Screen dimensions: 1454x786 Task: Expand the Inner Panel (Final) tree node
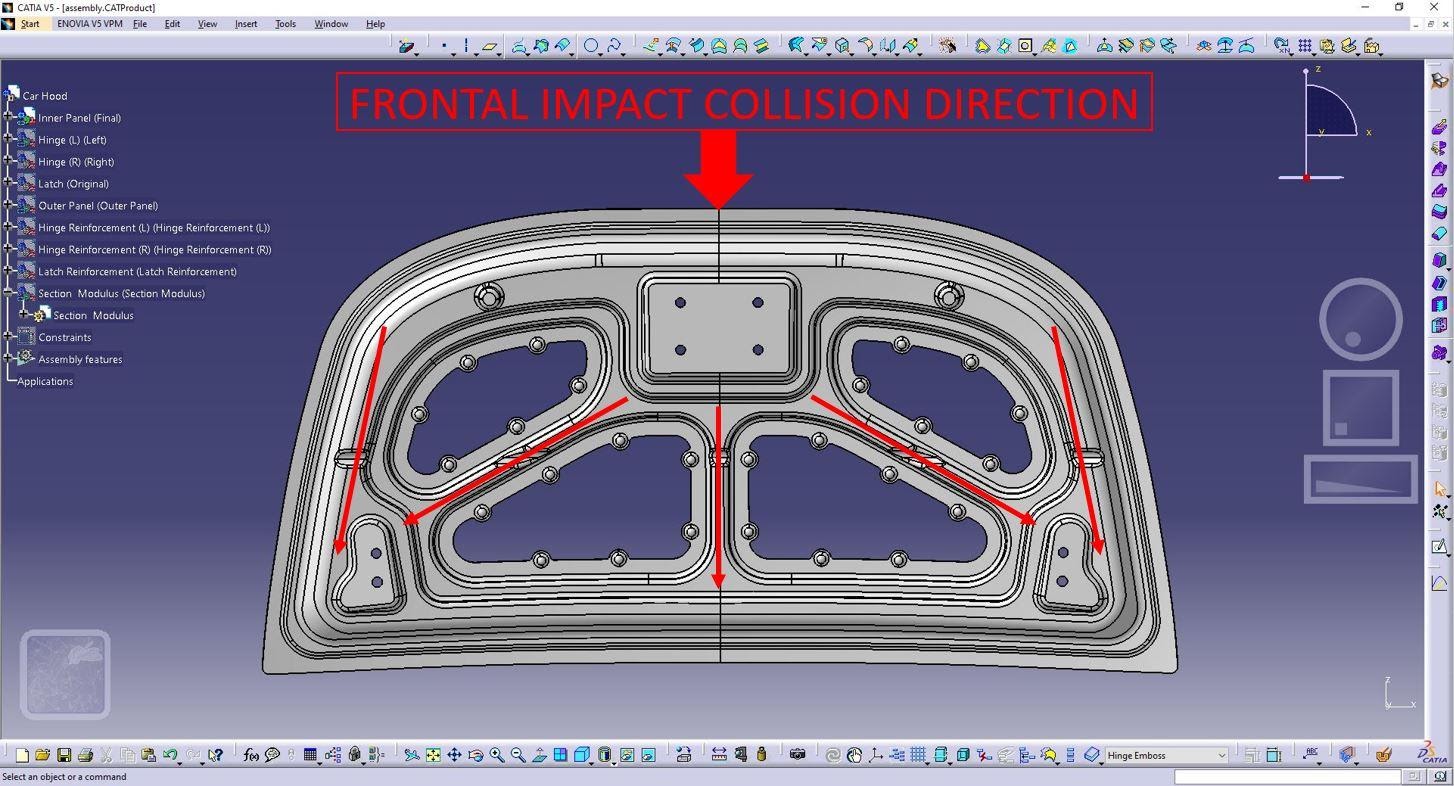pos(9,117)
